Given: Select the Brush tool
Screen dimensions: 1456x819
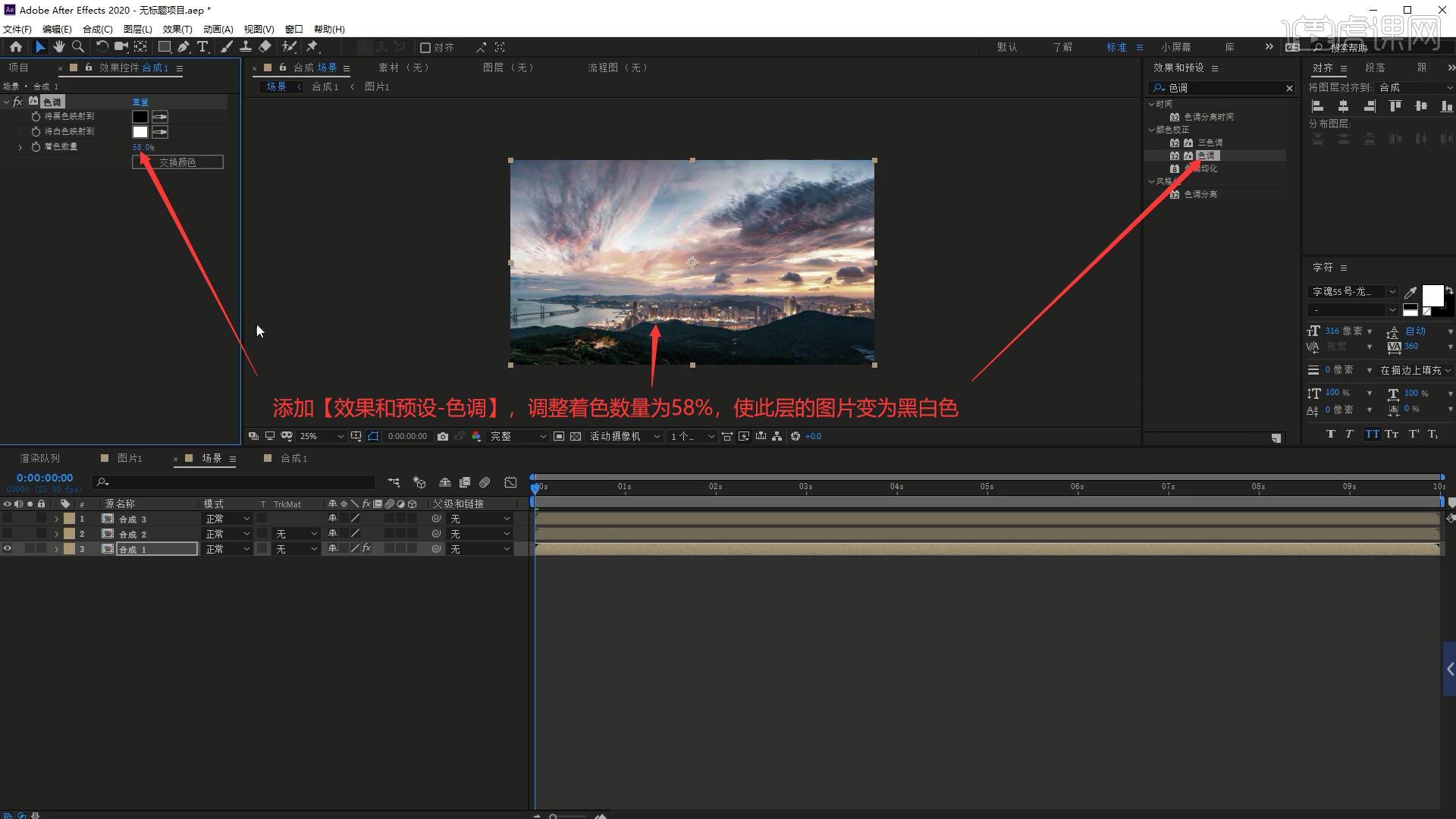Looking at the screenshot, I should click(x=226, y=47).
